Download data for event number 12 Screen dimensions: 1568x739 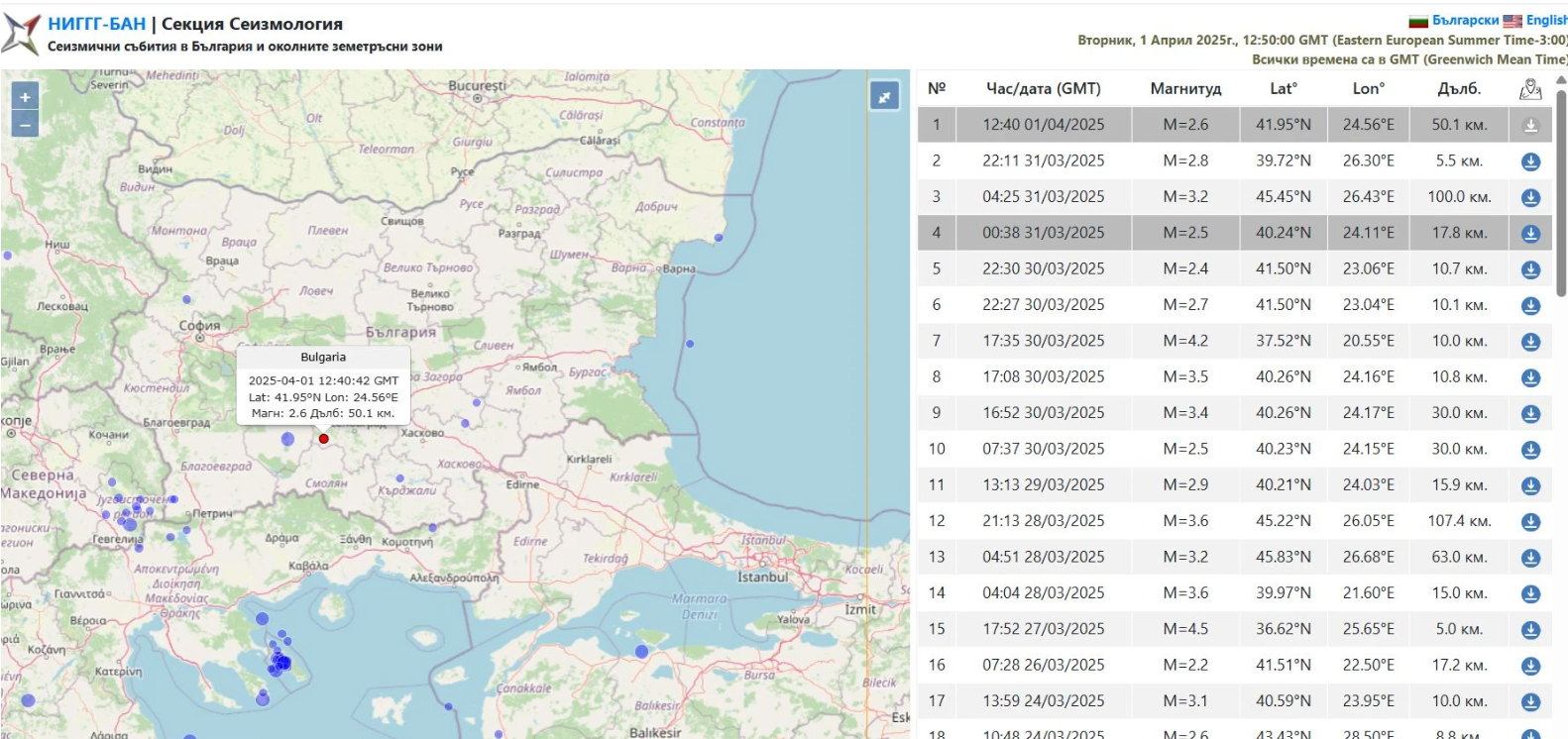tap(1530, 522)
